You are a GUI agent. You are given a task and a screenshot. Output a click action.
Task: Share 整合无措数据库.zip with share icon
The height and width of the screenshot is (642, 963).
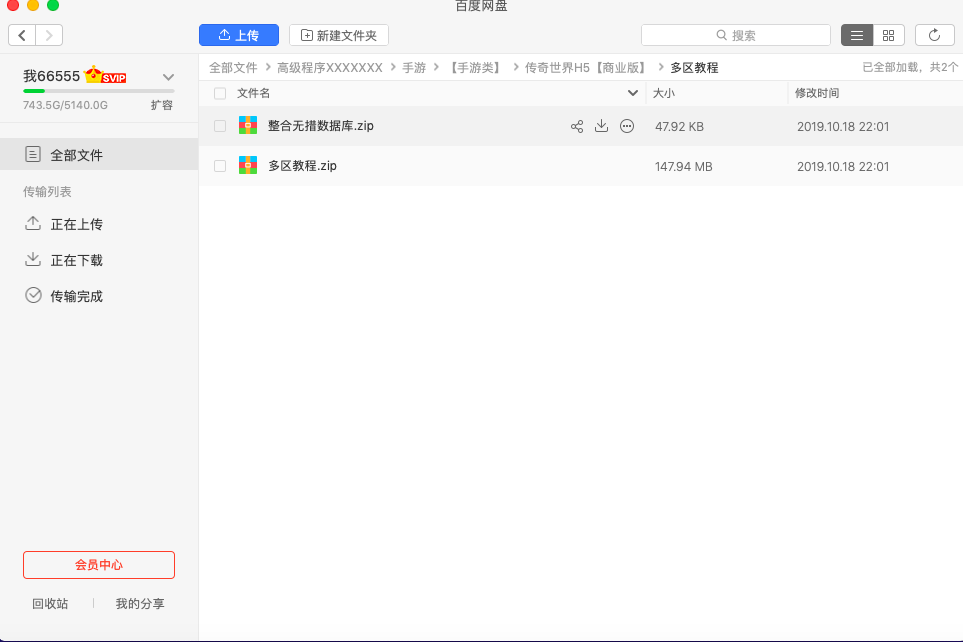tap(577, 127)
